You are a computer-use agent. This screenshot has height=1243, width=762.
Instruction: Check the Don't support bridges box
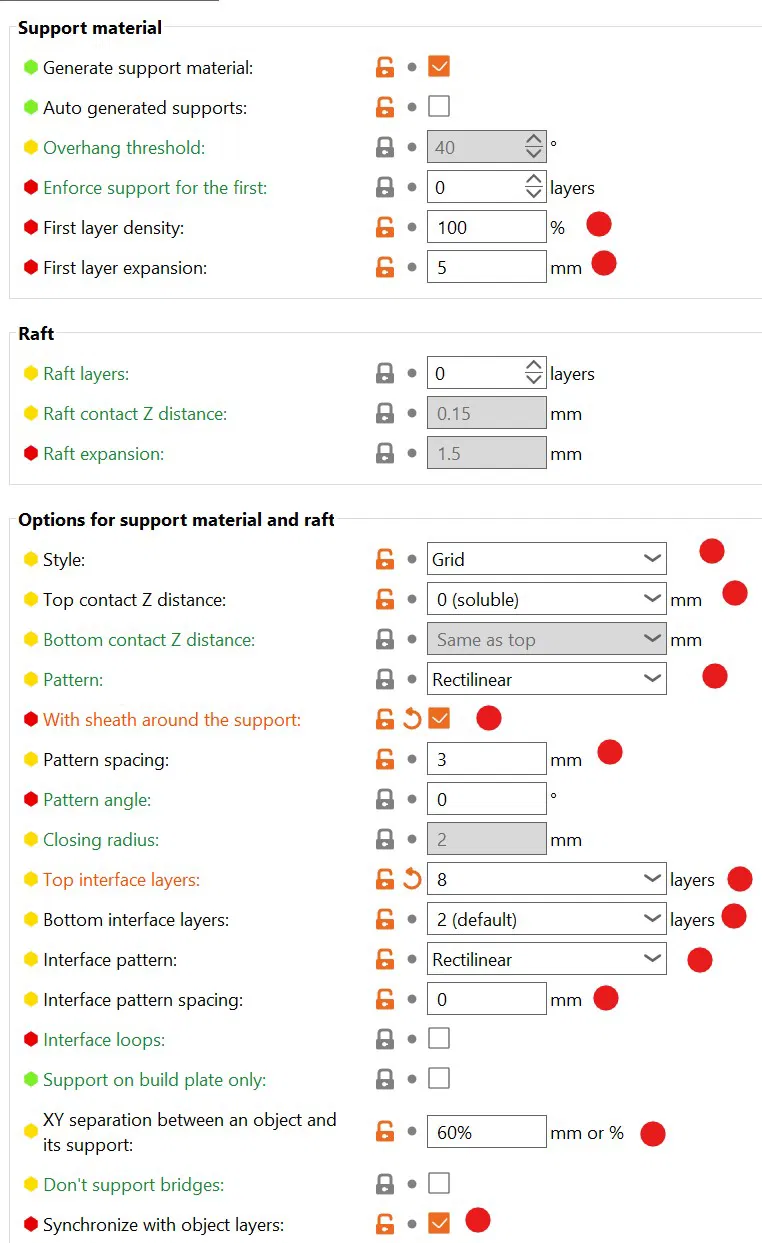439,1184
